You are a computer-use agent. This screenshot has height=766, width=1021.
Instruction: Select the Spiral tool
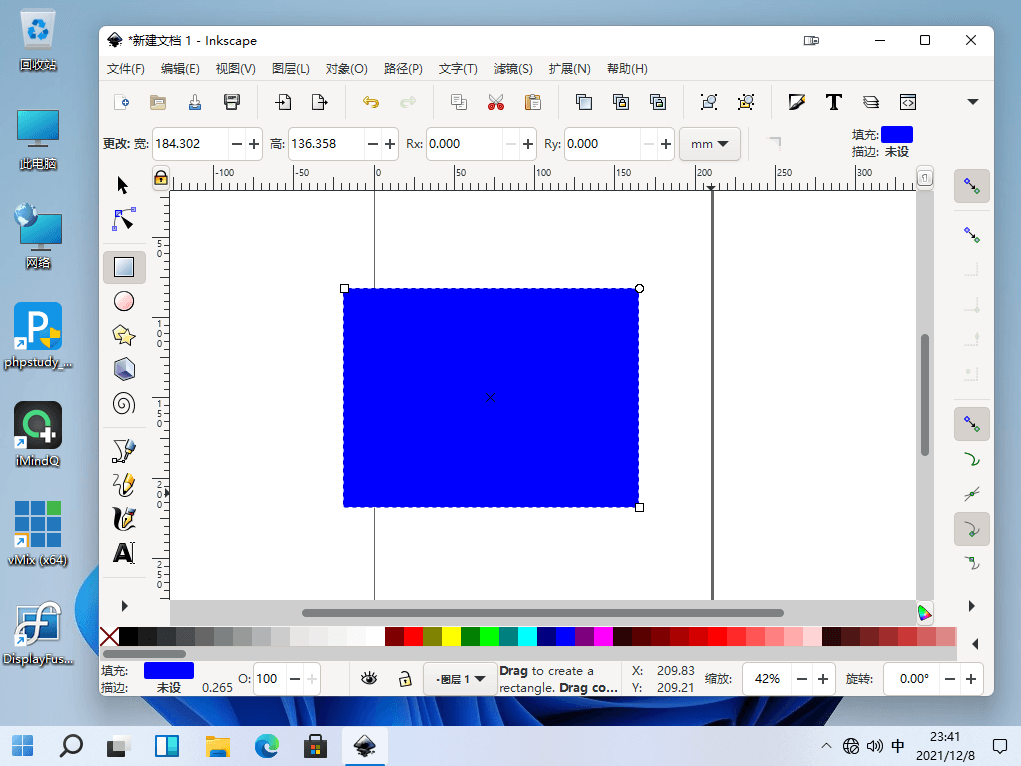click(x=124, y=404)
